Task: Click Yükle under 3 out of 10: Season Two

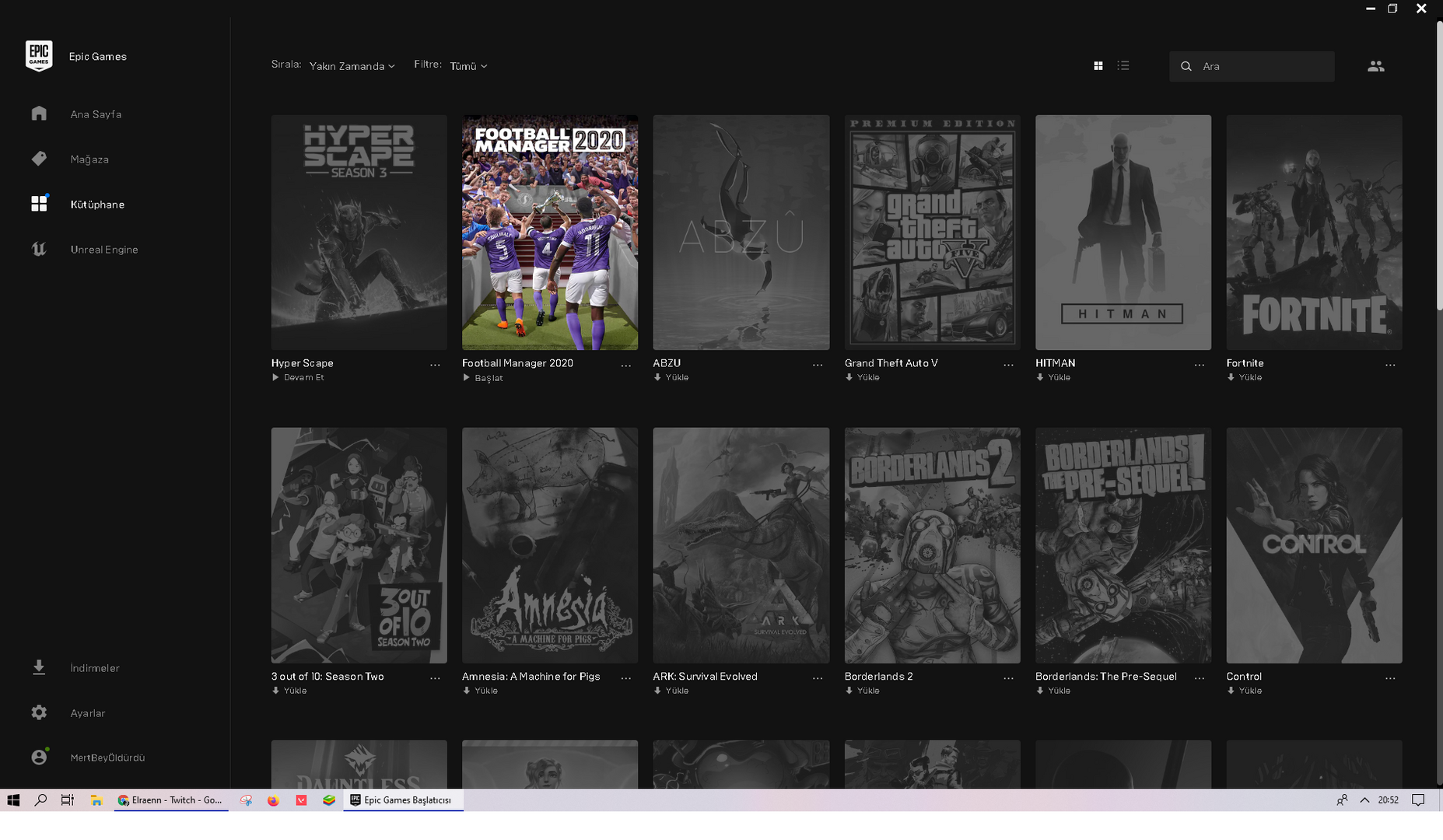Action: [289, 691]
